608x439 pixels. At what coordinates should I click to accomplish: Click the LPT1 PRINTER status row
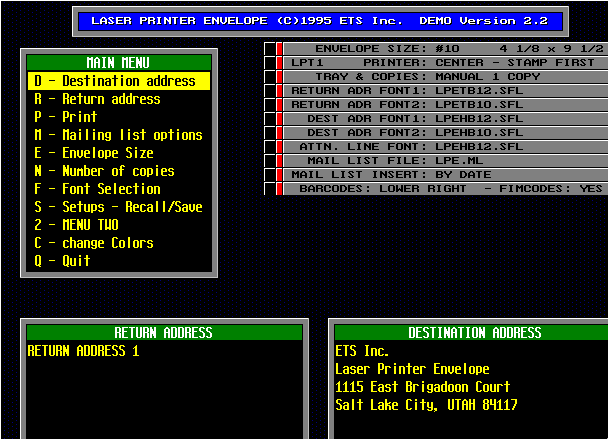446,63
